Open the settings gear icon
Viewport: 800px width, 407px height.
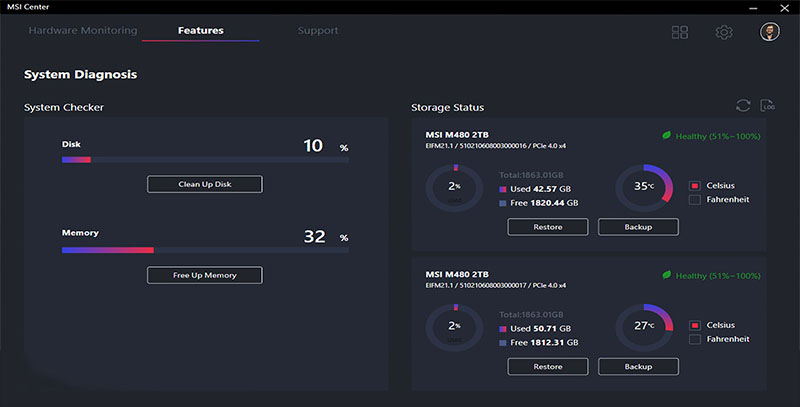coord(723,32)
